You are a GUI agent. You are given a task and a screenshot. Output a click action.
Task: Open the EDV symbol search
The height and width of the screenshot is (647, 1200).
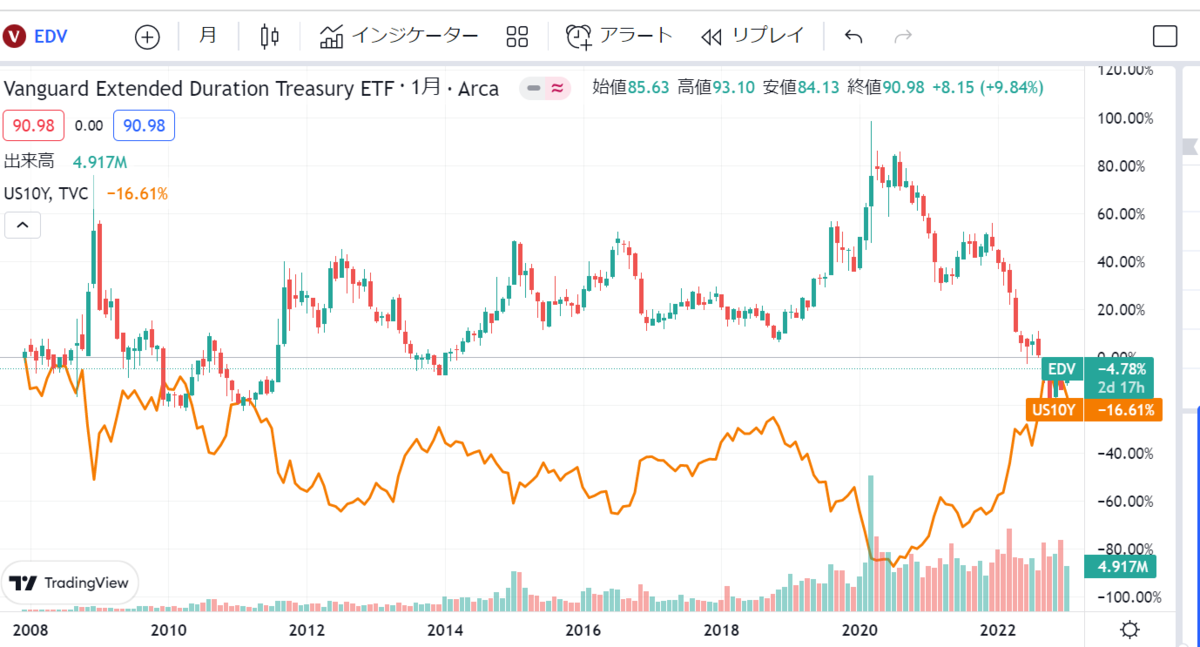click(36, 37)
